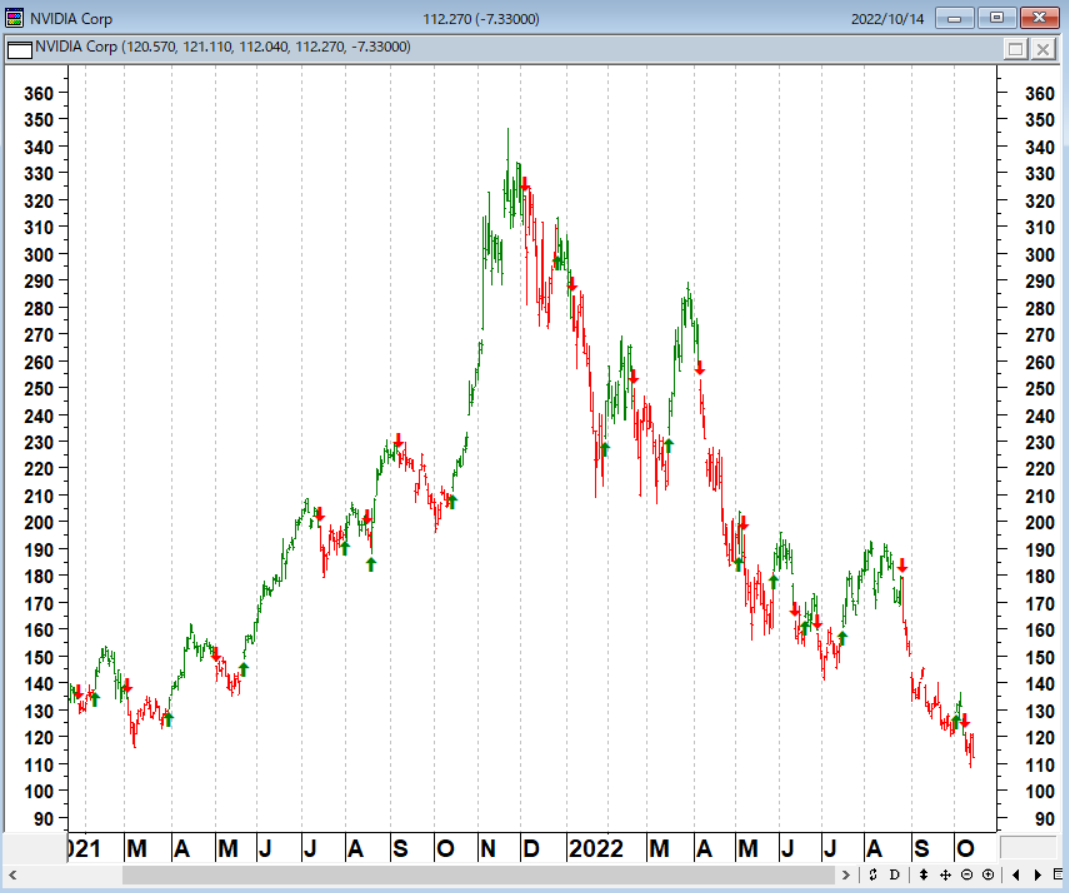Close the inner NVIDIA Corp chart pane
Screen dimensions: 1069x893
(1043, 49)
